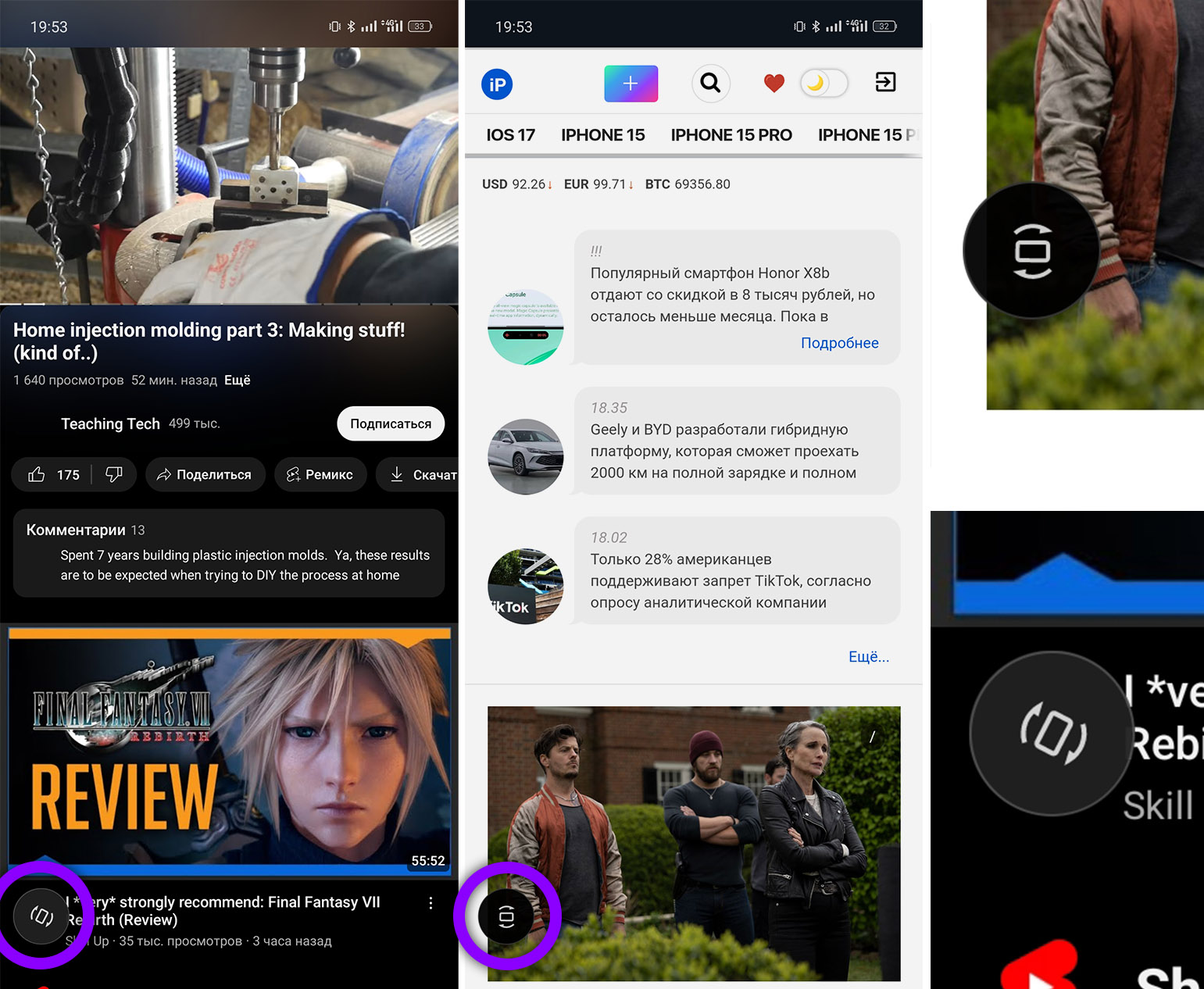Viewport: 1204px width, 989px height.
Task: Tap vibrate icon in iPhones.ru screen status bar
Action: 799,27
